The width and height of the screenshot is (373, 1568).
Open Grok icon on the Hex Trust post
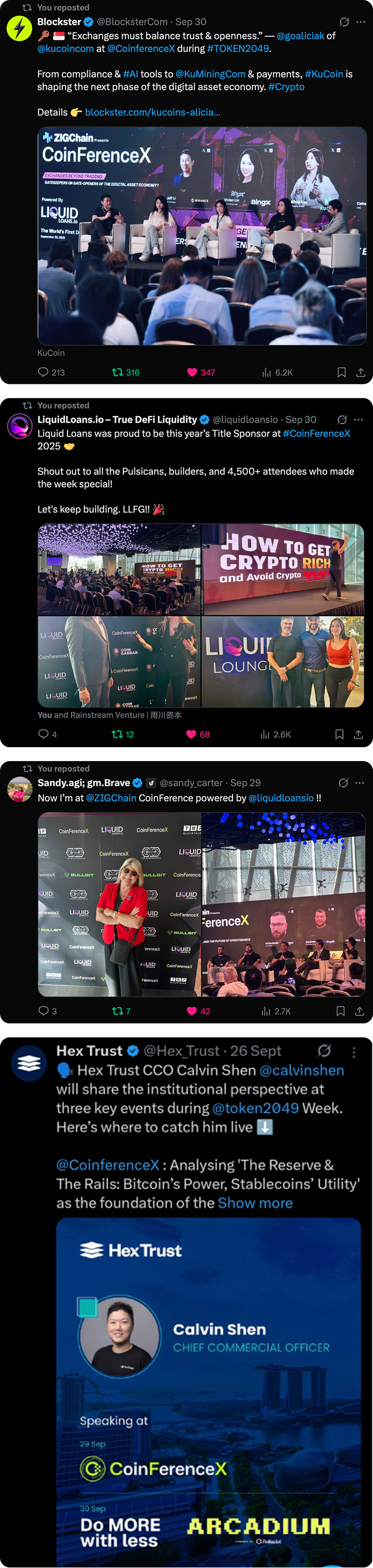click(324, 1051)
